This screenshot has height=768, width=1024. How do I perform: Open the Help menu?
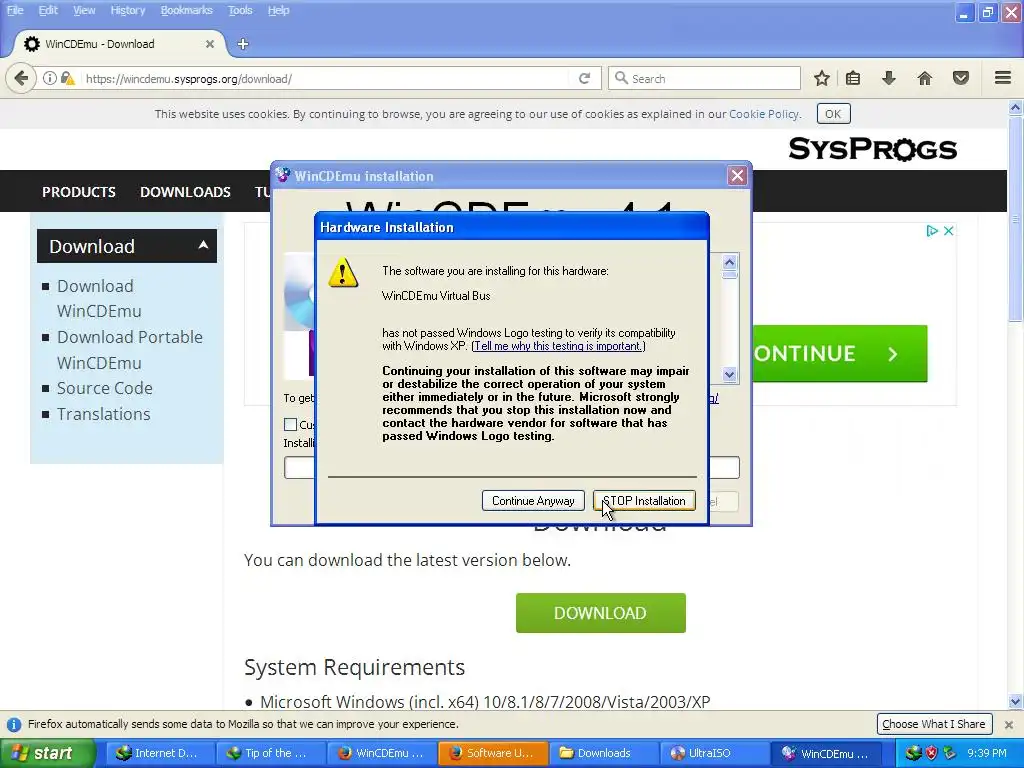278,10
